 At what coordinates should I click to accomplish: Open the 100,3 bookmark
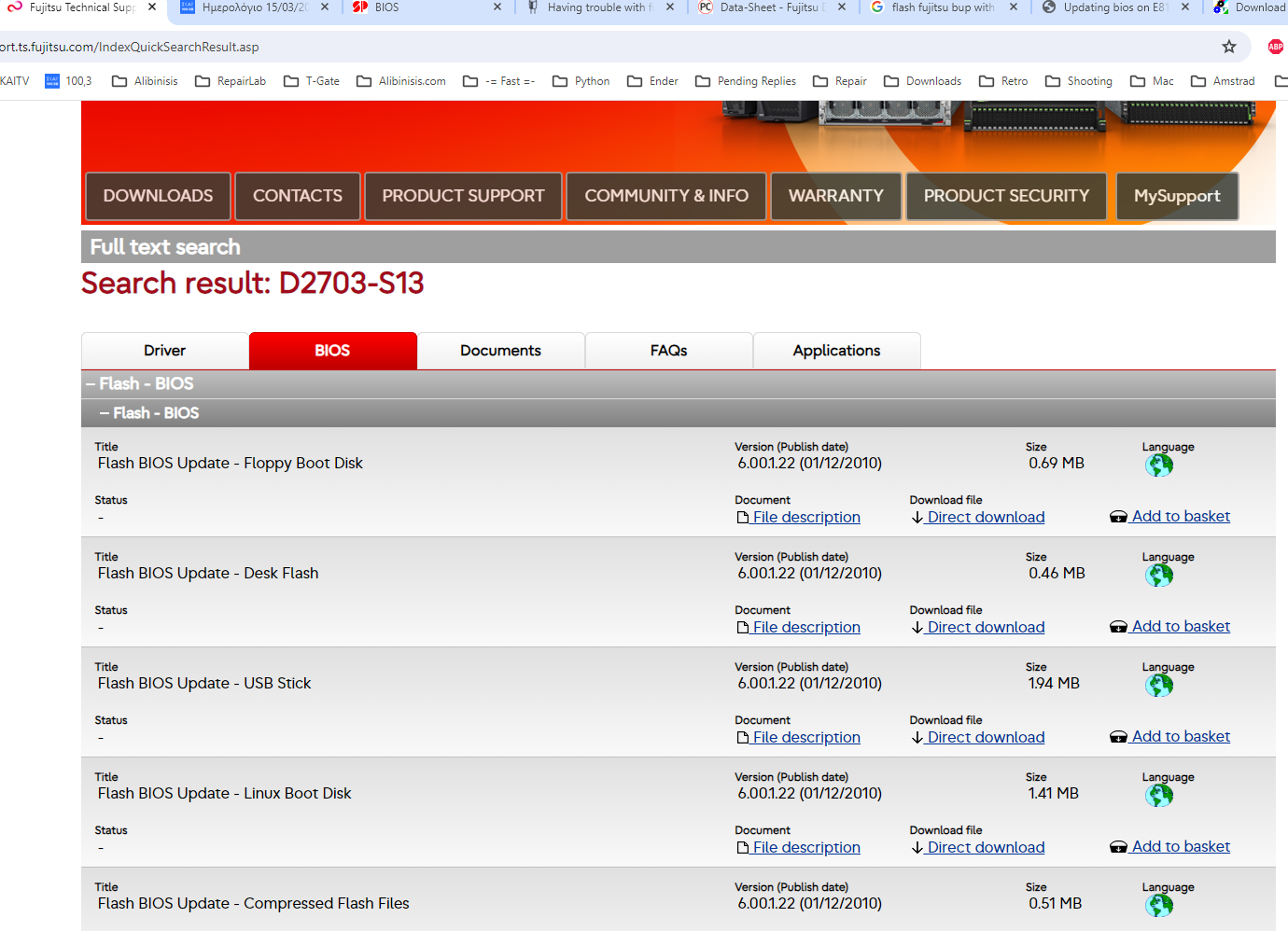coord(68,81)
